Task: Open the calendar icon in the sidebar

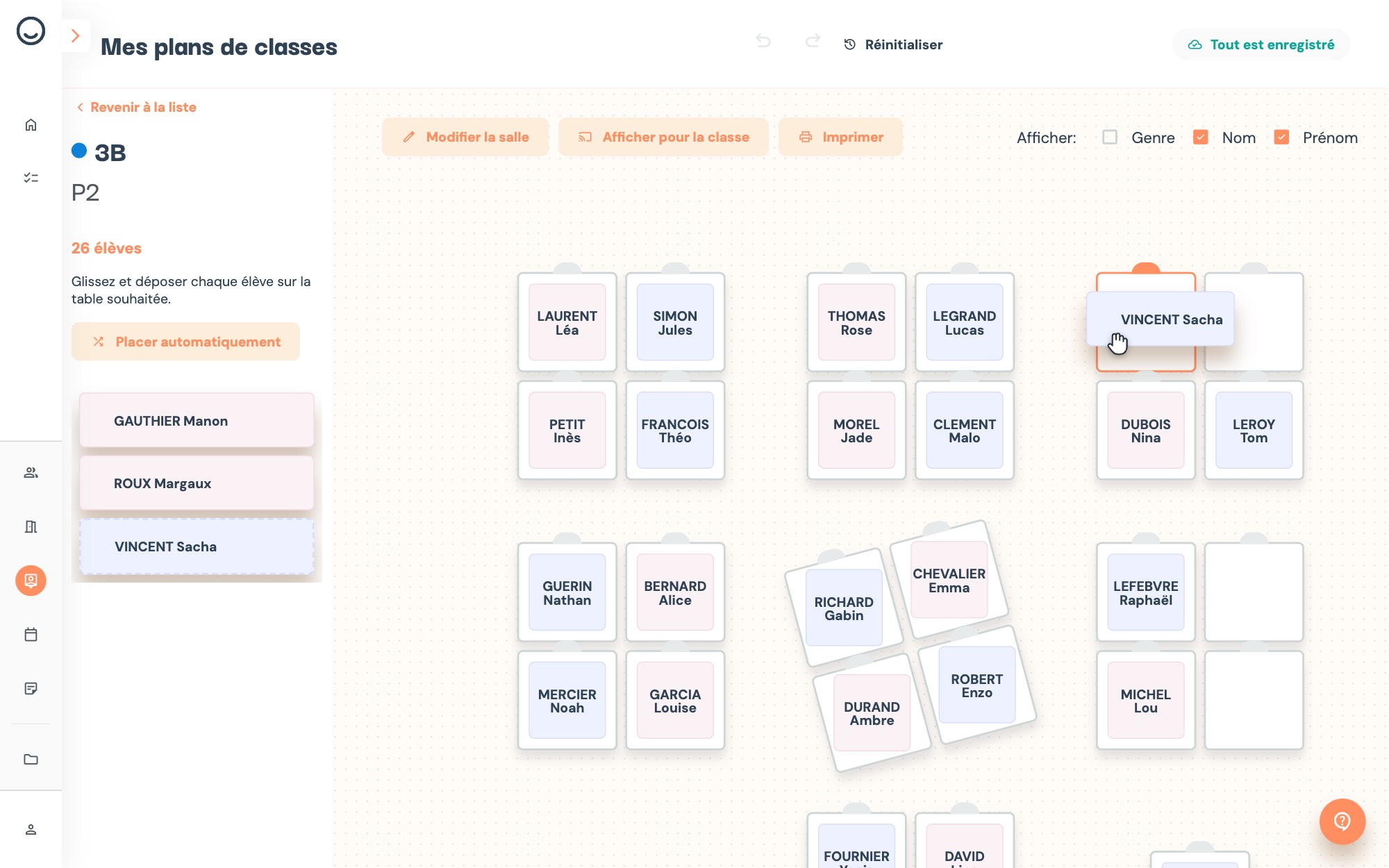Action: tap(31, 635)
